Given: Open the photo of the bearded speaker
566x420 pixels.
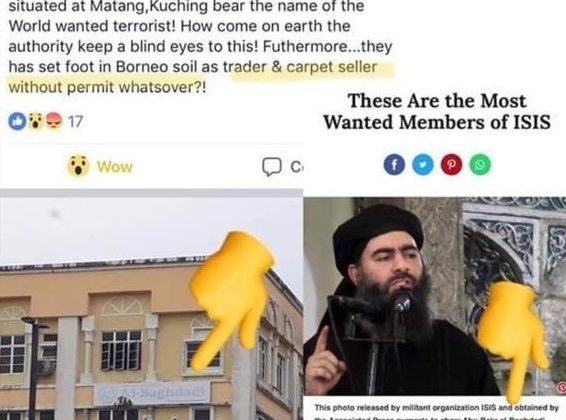Looking at the screenshot, I should pyautogui.click(x=435, y=296).
